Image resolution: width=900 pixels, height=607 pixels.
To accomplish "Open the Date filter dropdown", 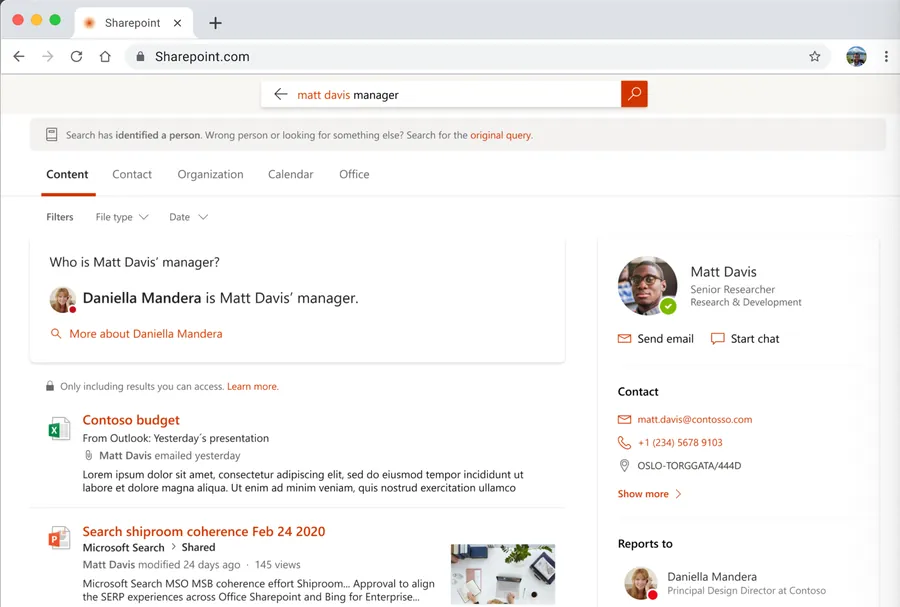I will click(188, 217).
